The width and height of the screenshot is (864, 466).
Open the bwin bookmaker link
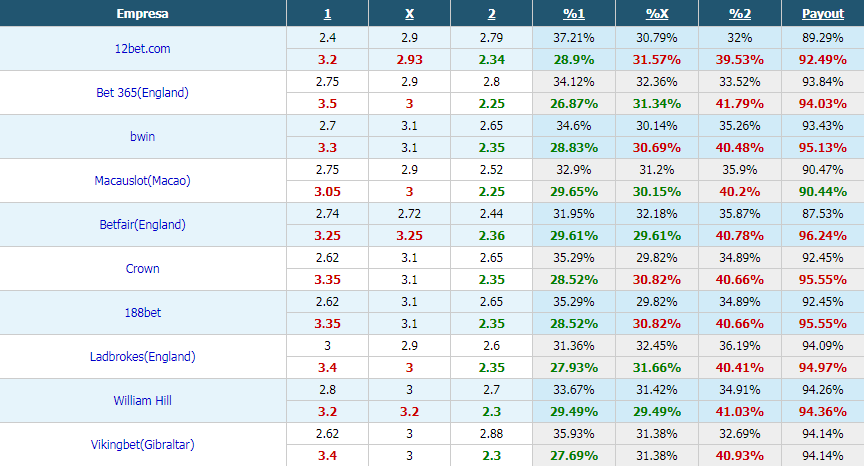tap(143, 137)
